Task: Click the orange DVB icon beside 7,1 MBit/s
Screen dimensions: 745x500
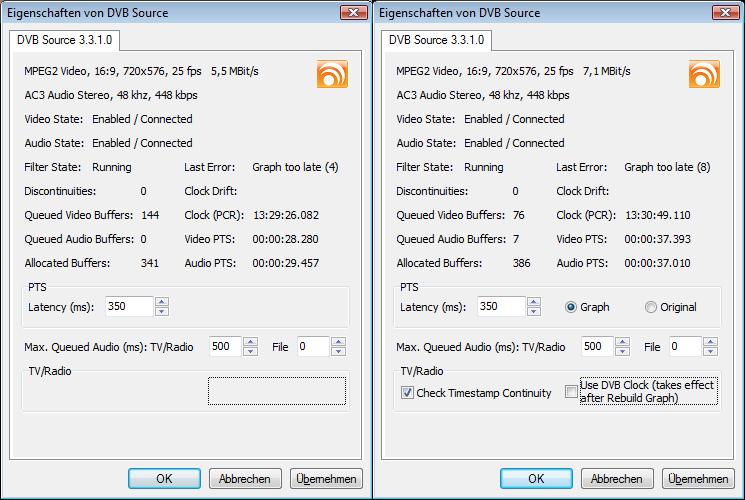Action: coord(704,75)
